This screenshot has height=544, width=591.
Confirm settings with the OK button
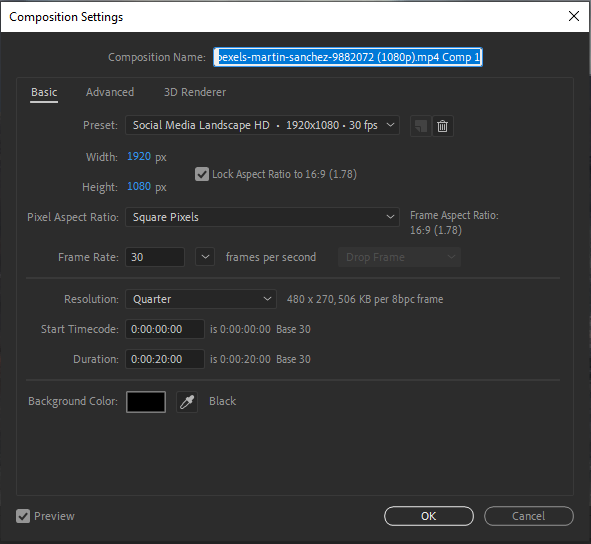[429, 516]
